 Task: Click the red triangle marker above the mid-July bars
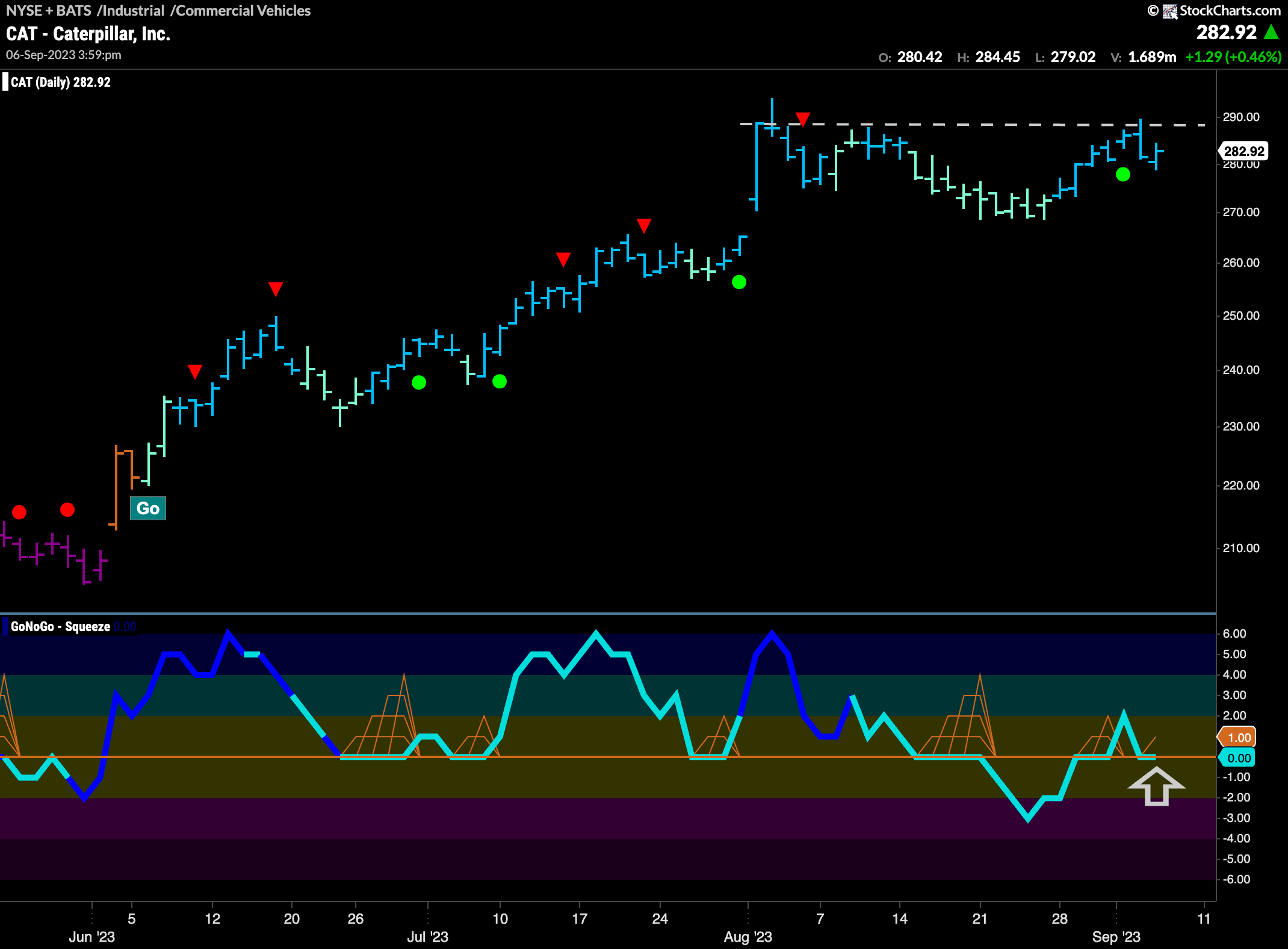(563, 260)
